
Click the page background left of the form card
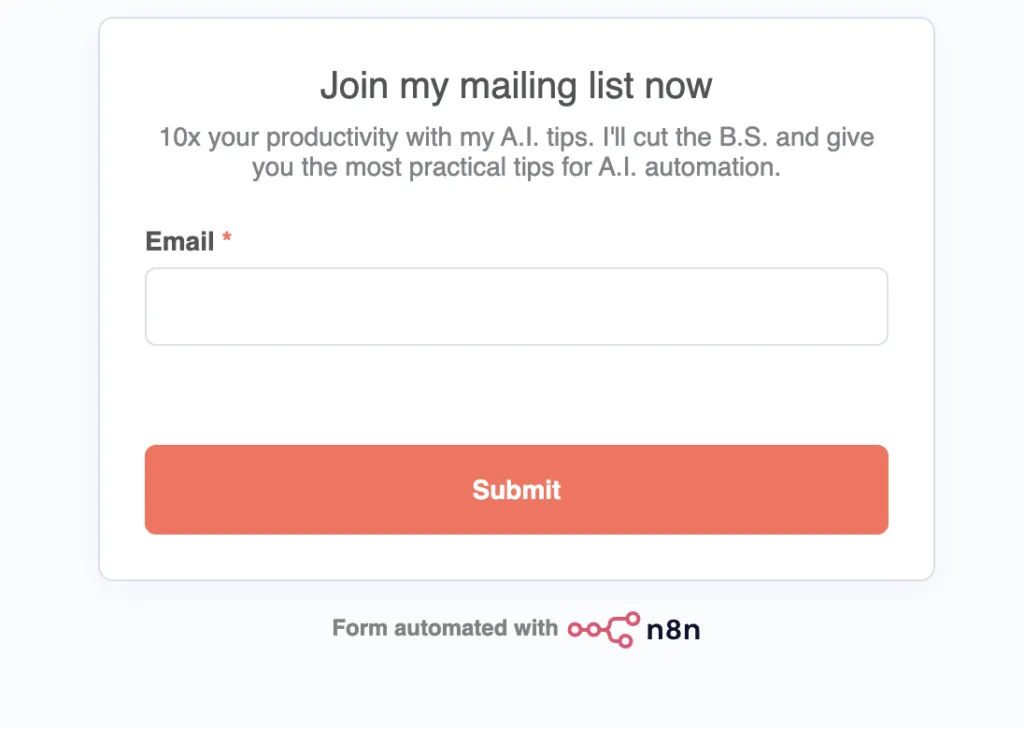[48, 300]
